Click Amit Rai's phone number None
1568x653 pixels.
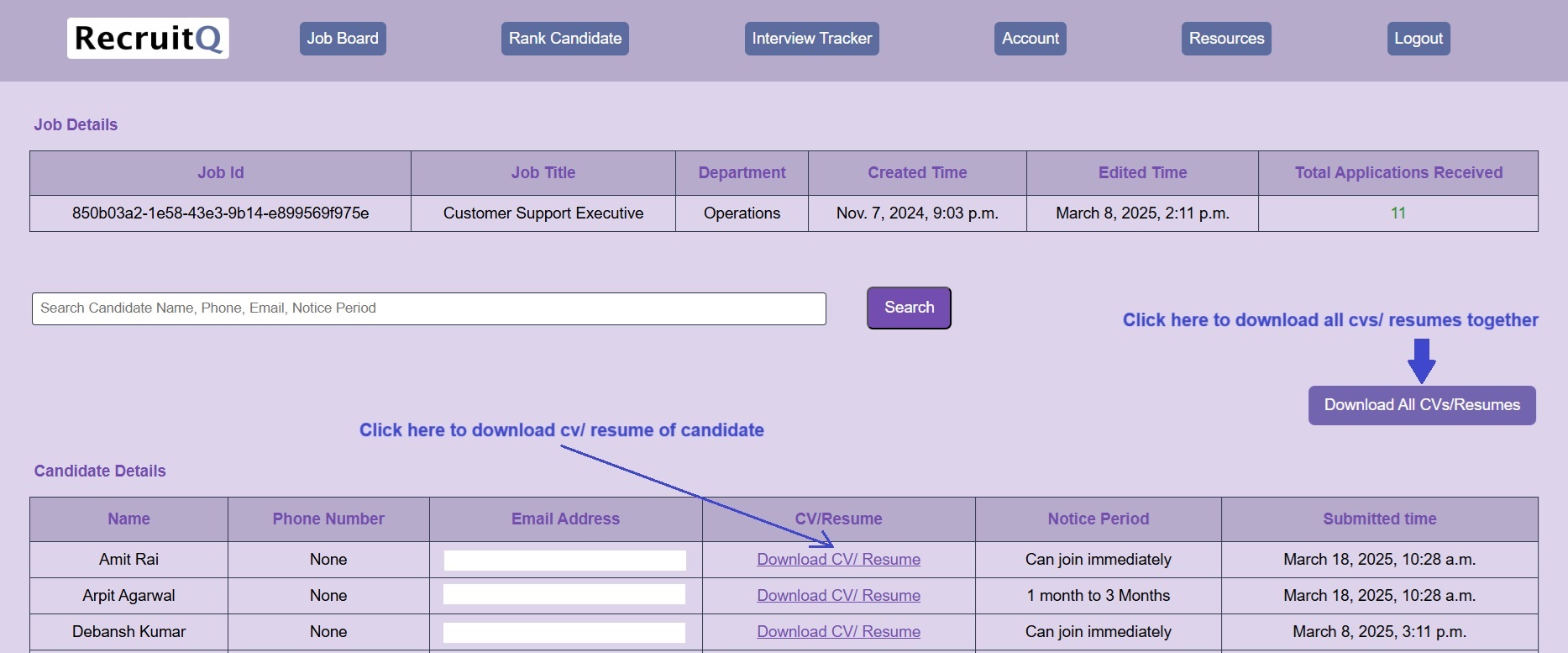pos(328,560)
